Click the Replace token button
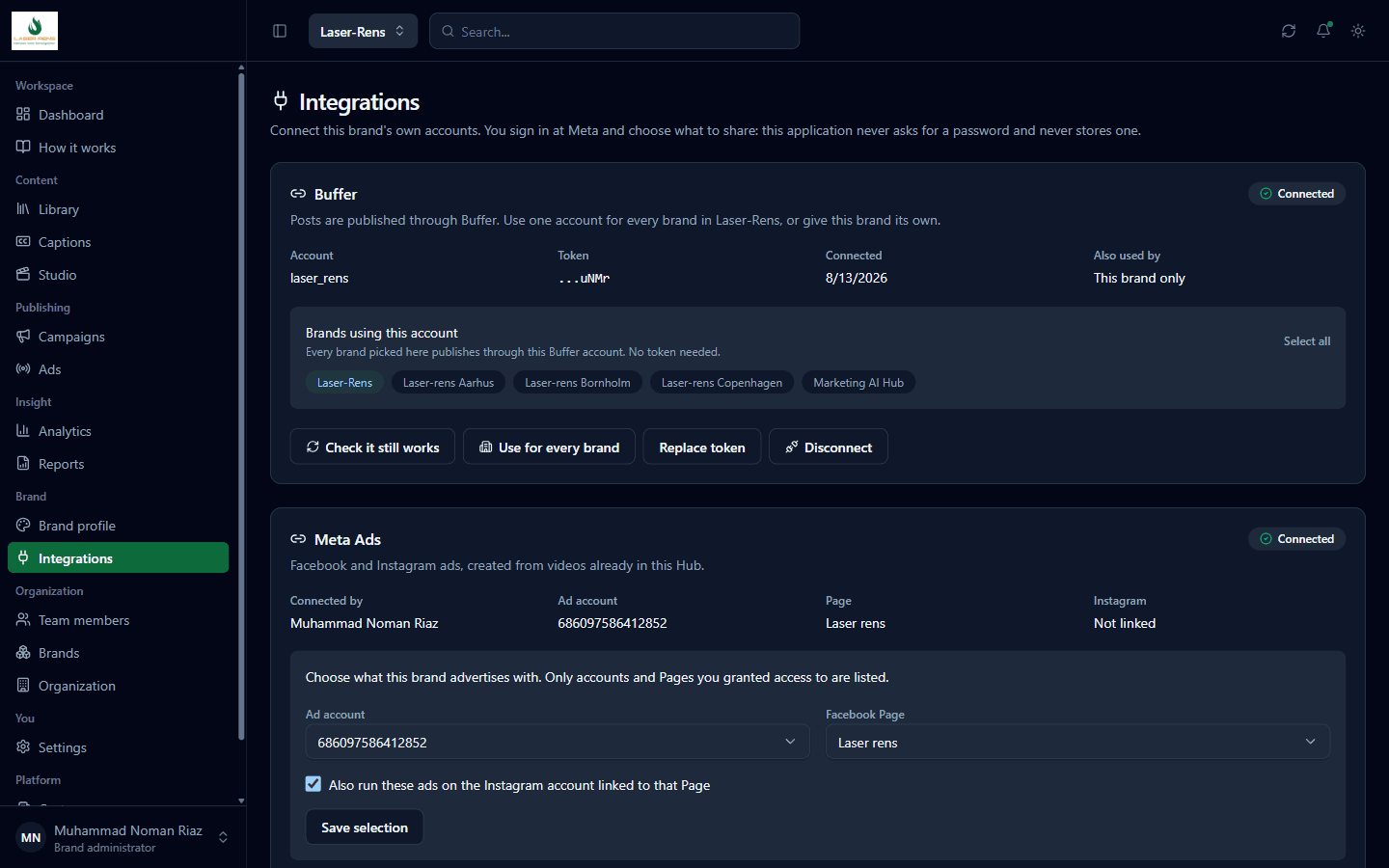This screenshot has height=868, width=1389. point(702,447)
